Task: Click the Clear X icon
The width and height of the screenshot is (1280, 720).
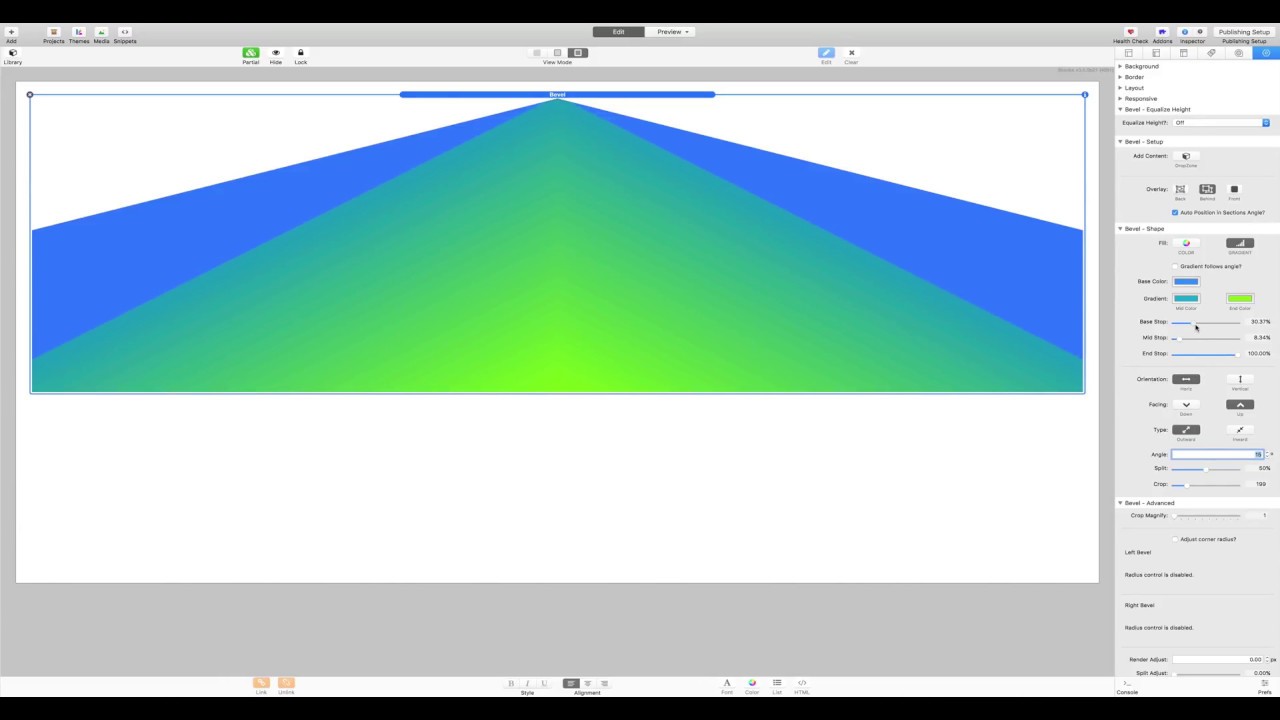Action: pos(851,53)
